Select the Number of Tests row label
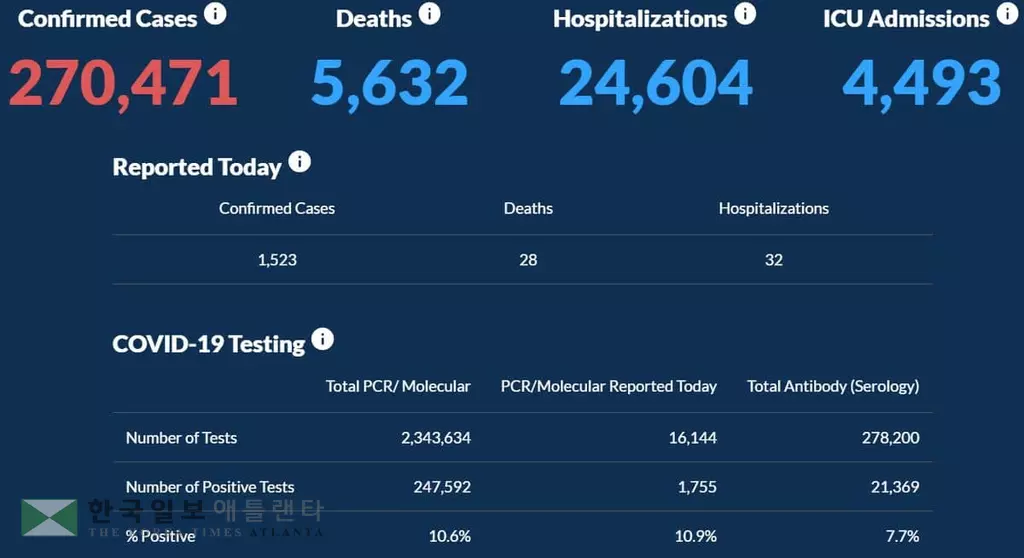Image resolution: width=1024 pixels, height=558 pixels. tap(181, 437)
